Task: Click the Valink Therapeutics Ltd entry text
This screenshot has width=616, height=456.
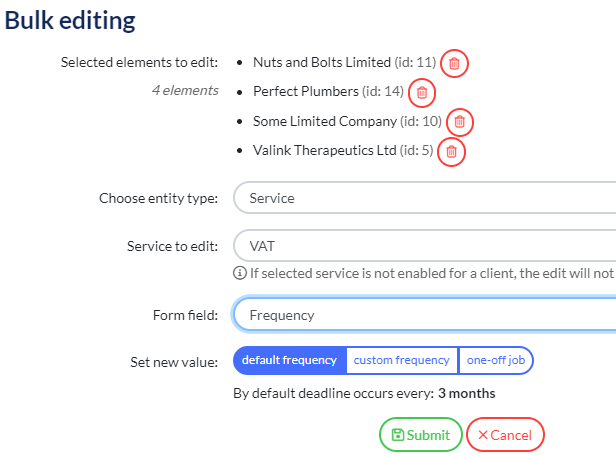Action: tap(343, 150)
